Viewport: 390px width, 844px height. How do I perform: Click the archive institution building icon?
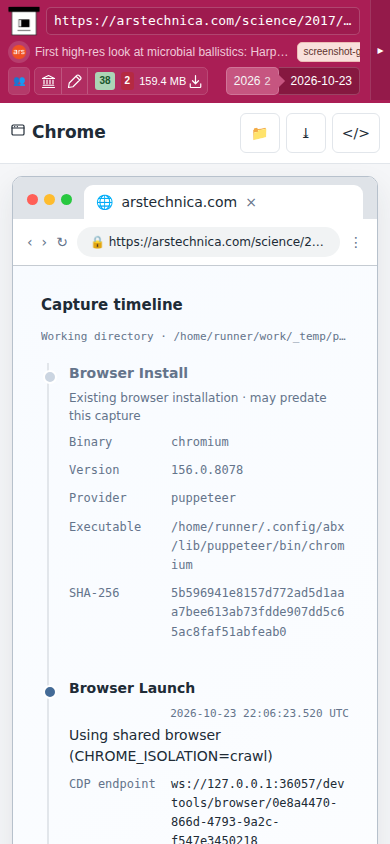tap(48, 81)
